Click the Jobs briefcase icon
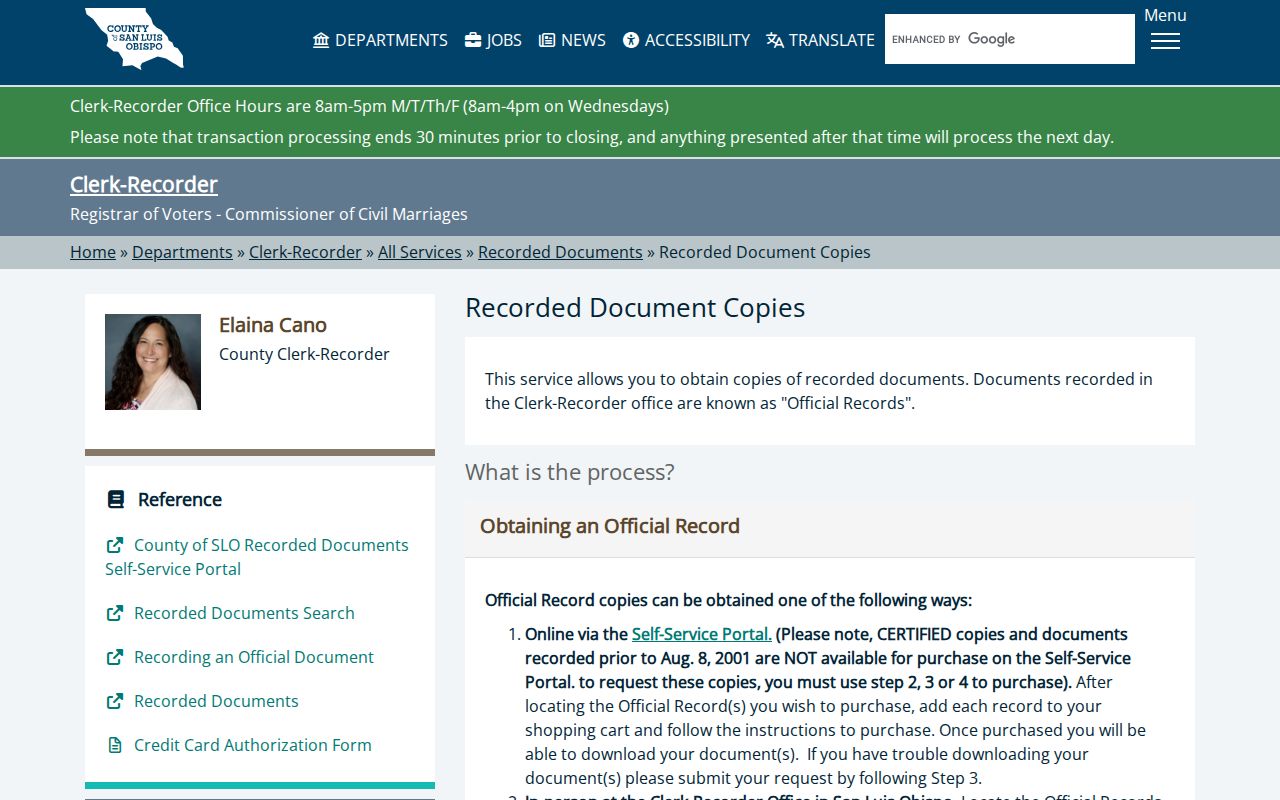The width and height of the screenshot is (1280, 800). (x=473, y=40)
